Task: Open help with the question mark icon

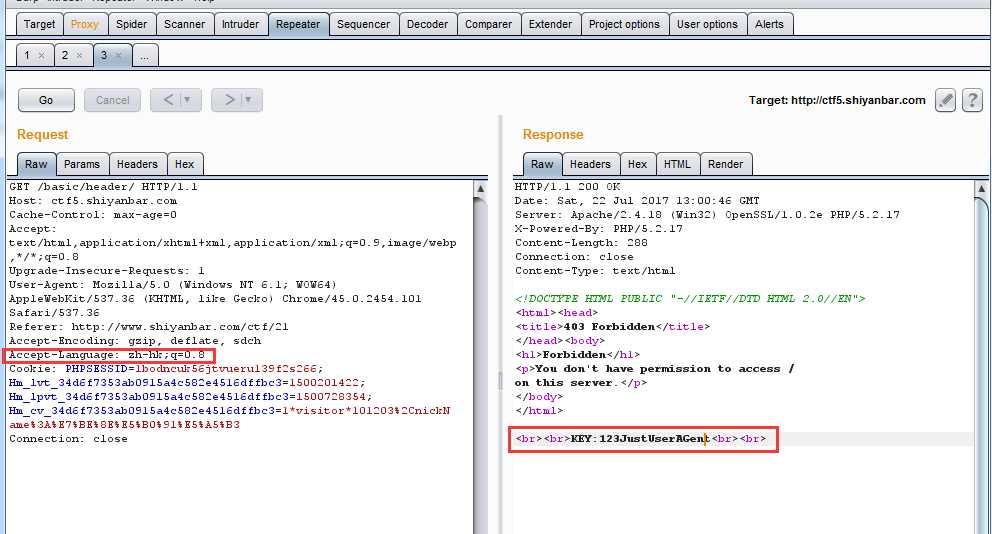Action: pos(972,100)
